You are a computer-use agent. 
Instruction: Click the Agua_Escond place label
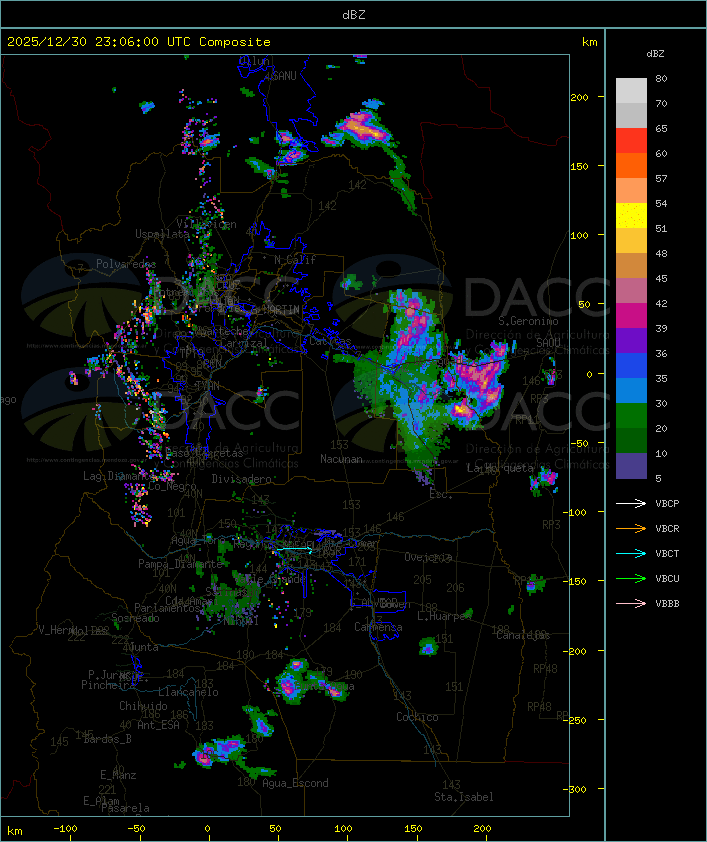[295, 783]
